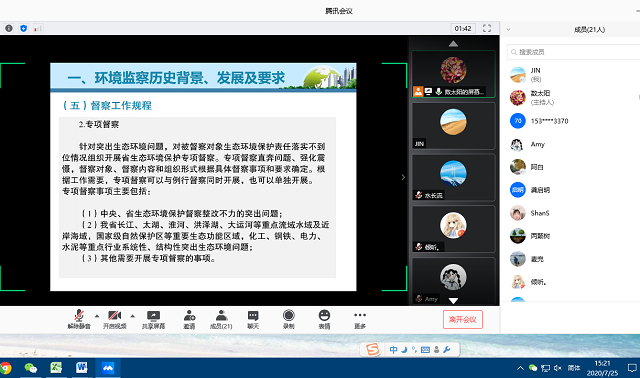Click the 01:42 meeting timer
This screenshot has width=640, height=378.
(463, 28)
